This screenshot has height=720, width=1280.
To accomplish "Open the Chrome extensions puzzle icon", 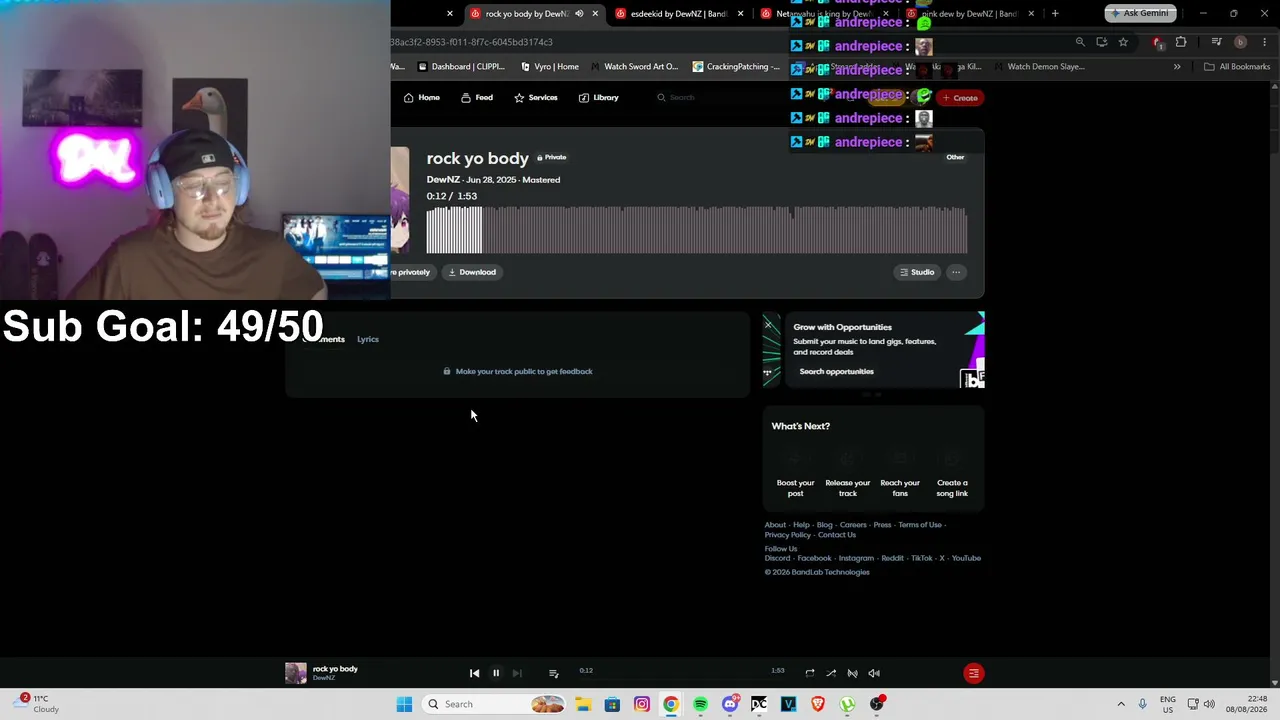I will [x=1181, y=42].
